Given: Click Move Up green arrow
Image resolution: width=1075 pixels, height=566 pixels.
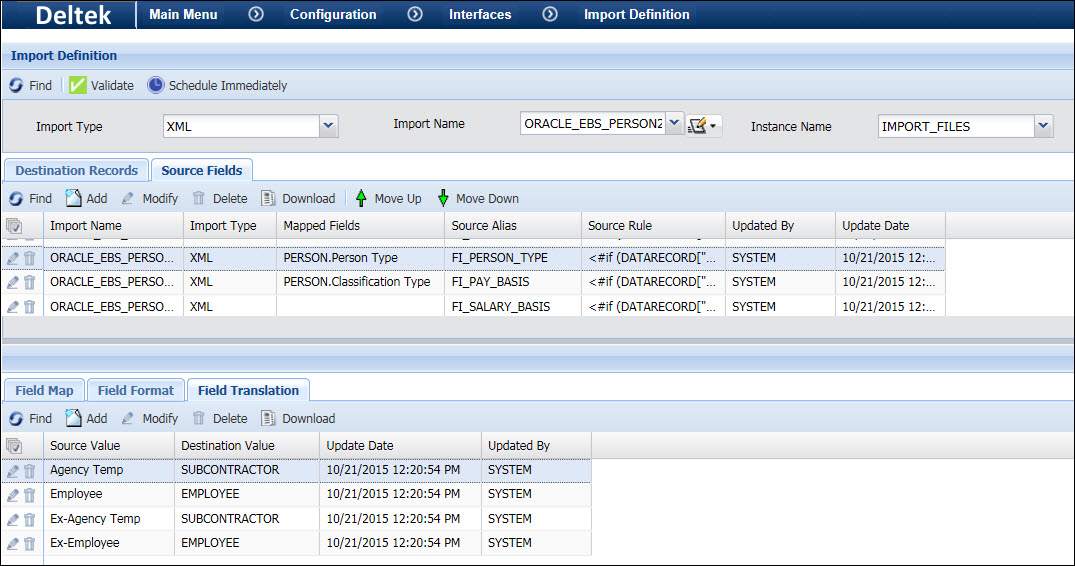Looking at the screenshot, I should click(361, 198).
